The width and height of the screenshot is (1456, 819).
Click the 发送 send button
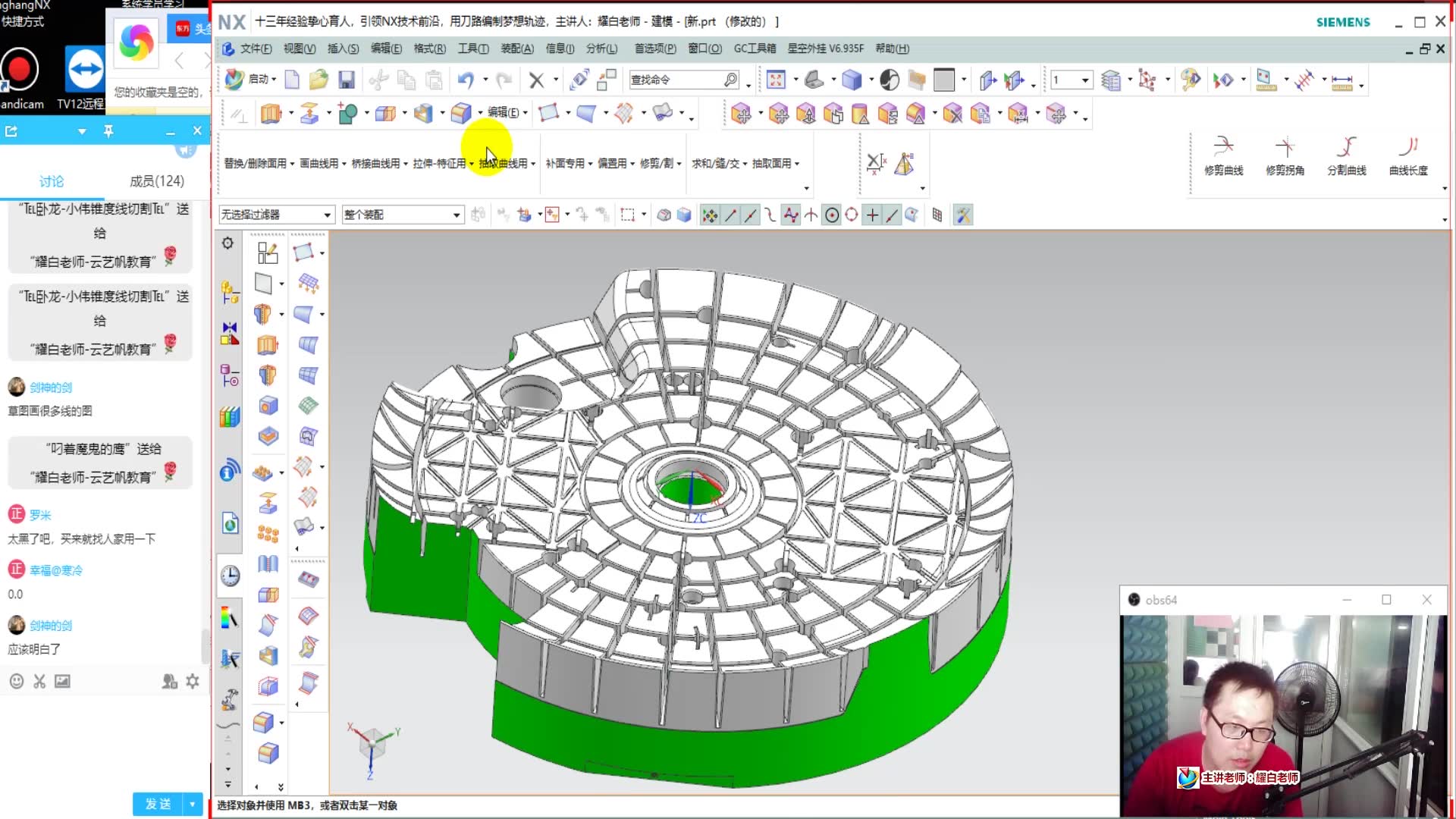pos(158,804)
